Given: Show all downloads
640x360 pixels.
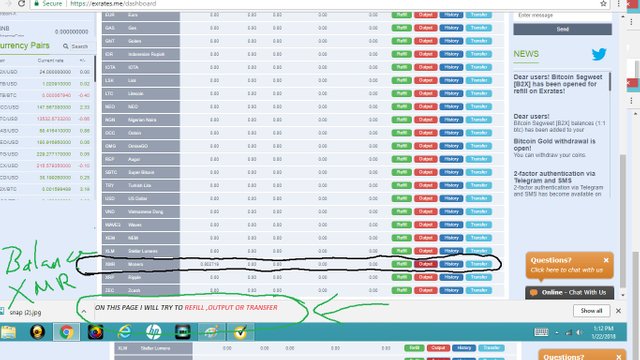Looking at the screenshot, I should pyautogui.click(x=591, y=311).
